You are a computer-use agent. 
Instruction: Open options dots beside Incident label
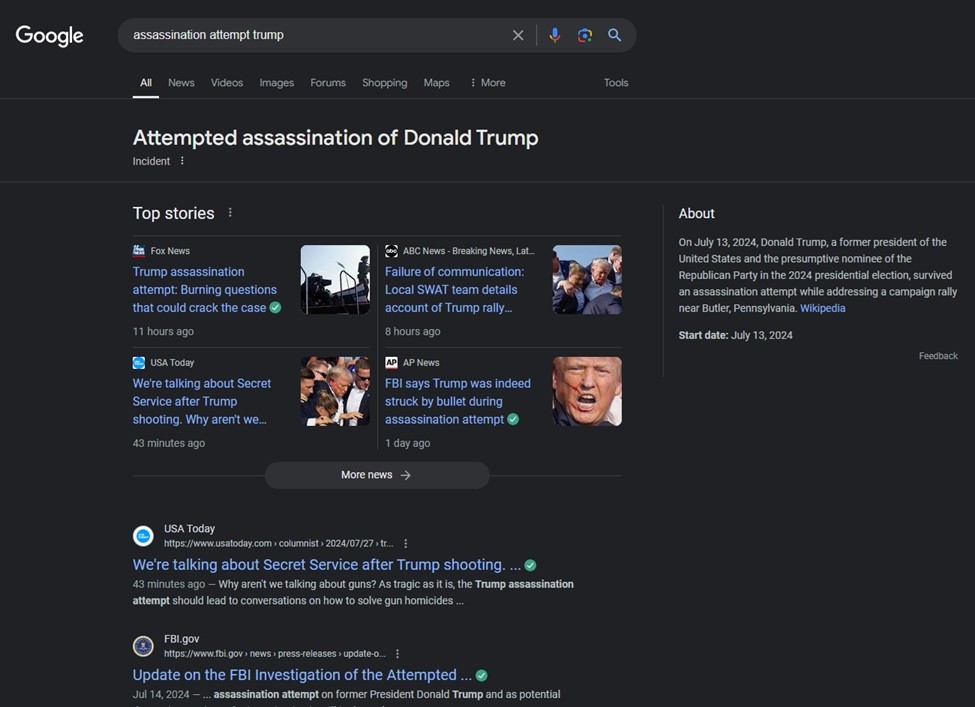click(x=182, y=161)
